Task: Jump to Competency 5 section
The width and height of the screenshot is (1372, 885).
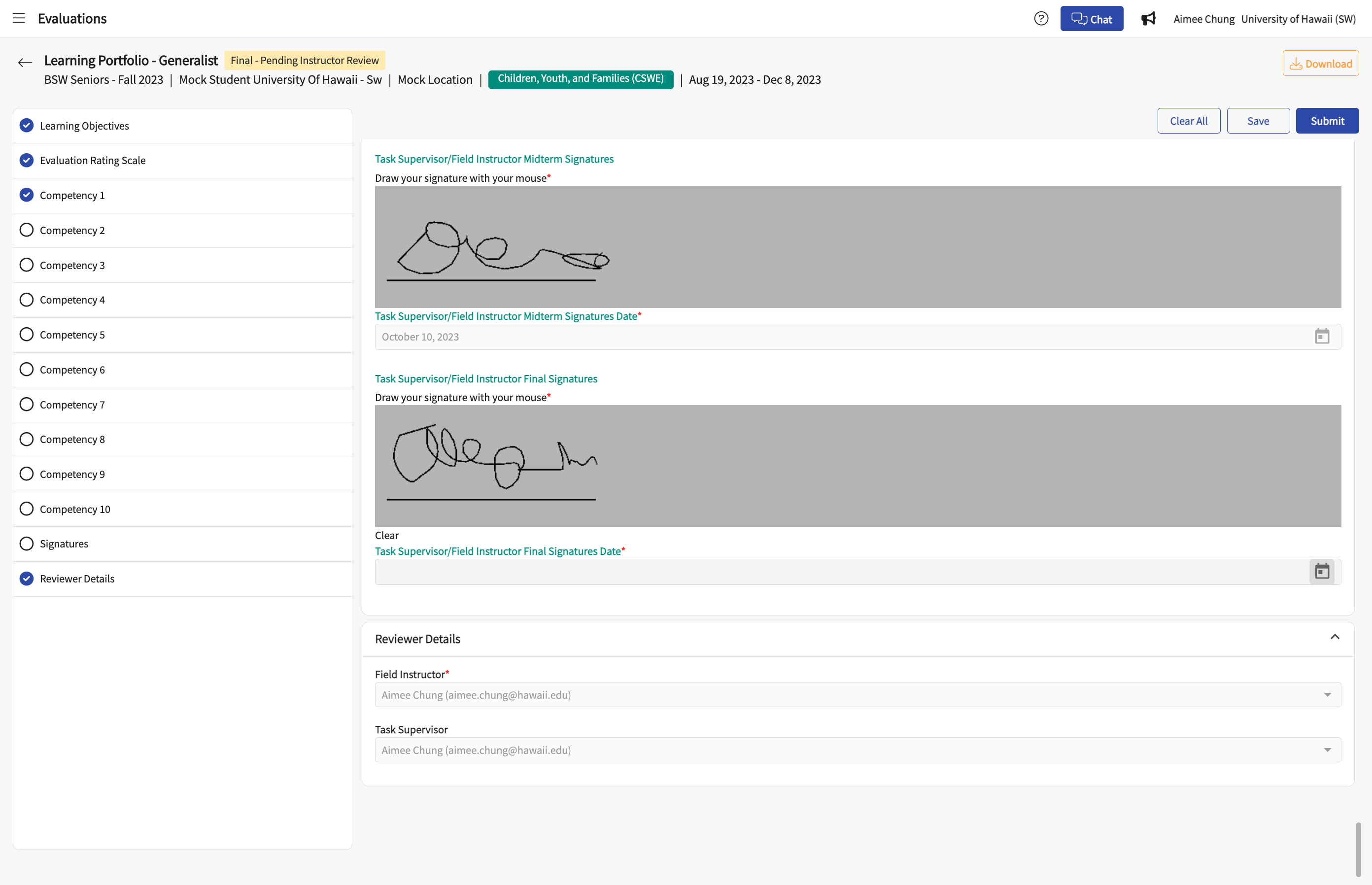Action: click(x=182, y=335)
